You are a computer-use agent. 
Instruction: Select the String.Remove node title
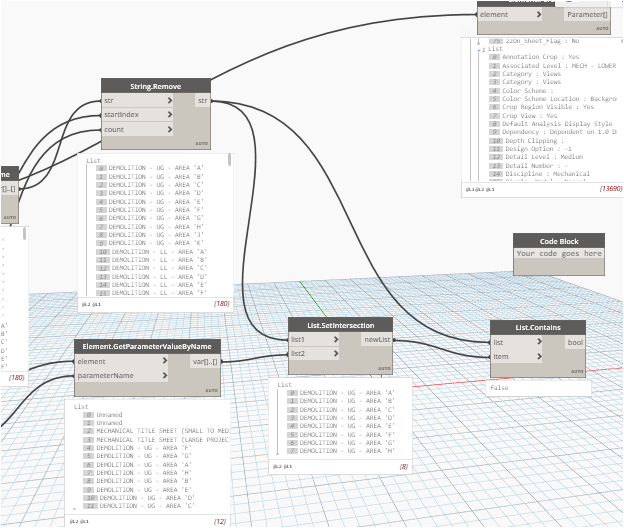[x=156, y=86]
